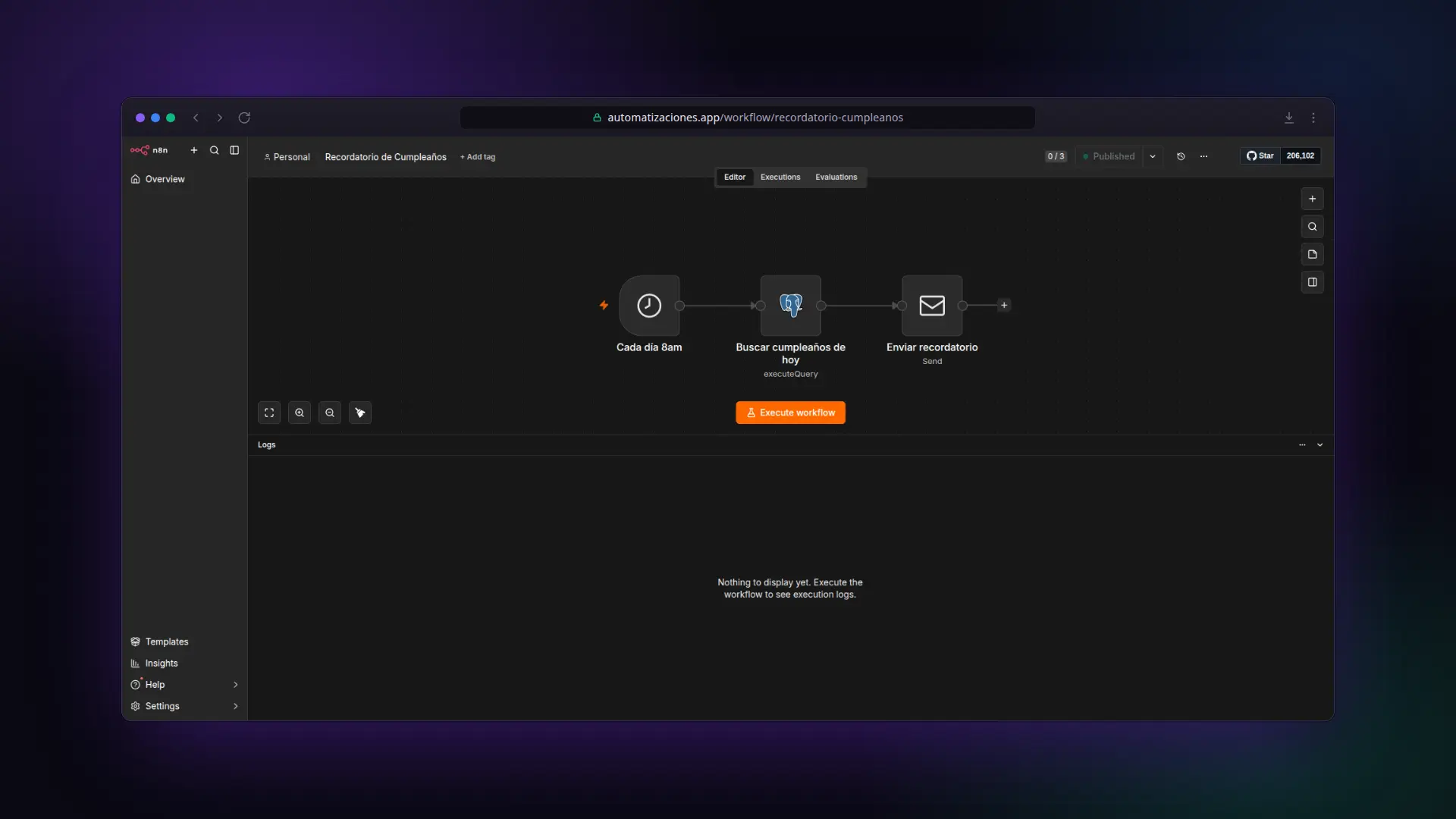
Task: Click the Add tag link
Action: 478,157
